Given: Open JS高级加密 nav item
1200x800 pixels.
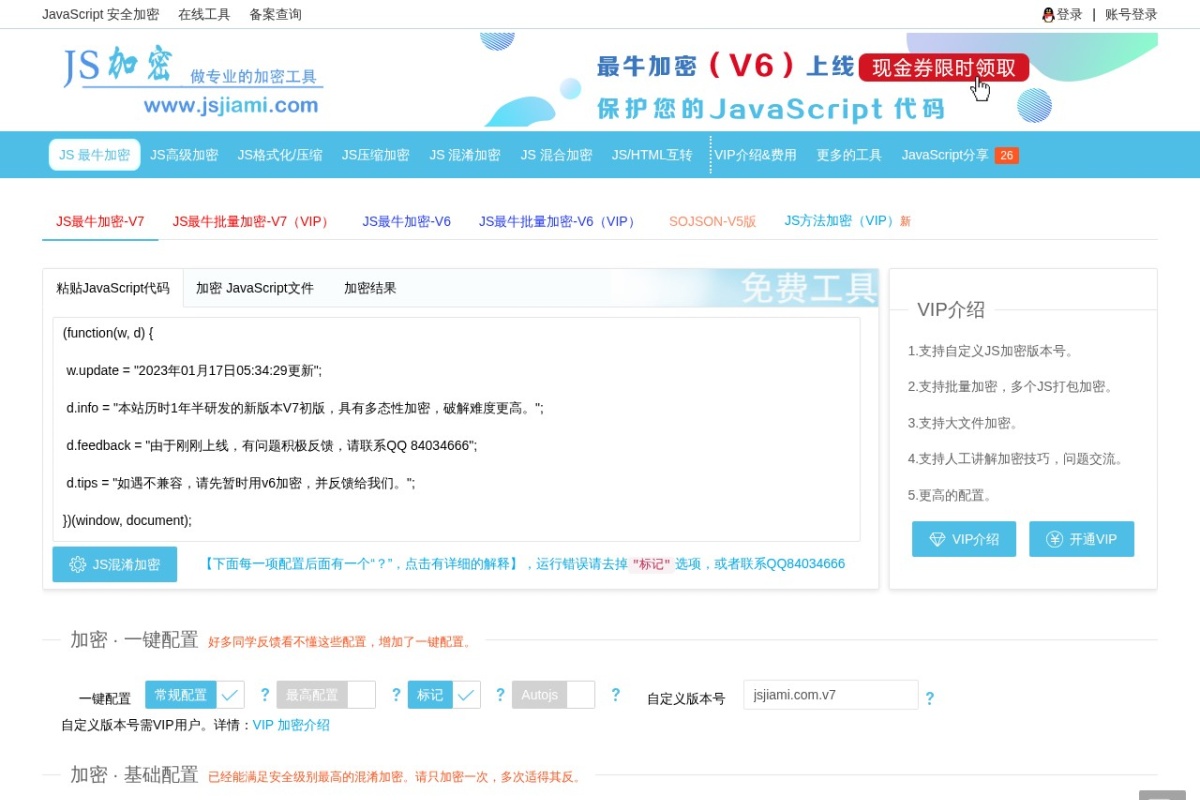Looking at the screenshot, I should 184,155.
